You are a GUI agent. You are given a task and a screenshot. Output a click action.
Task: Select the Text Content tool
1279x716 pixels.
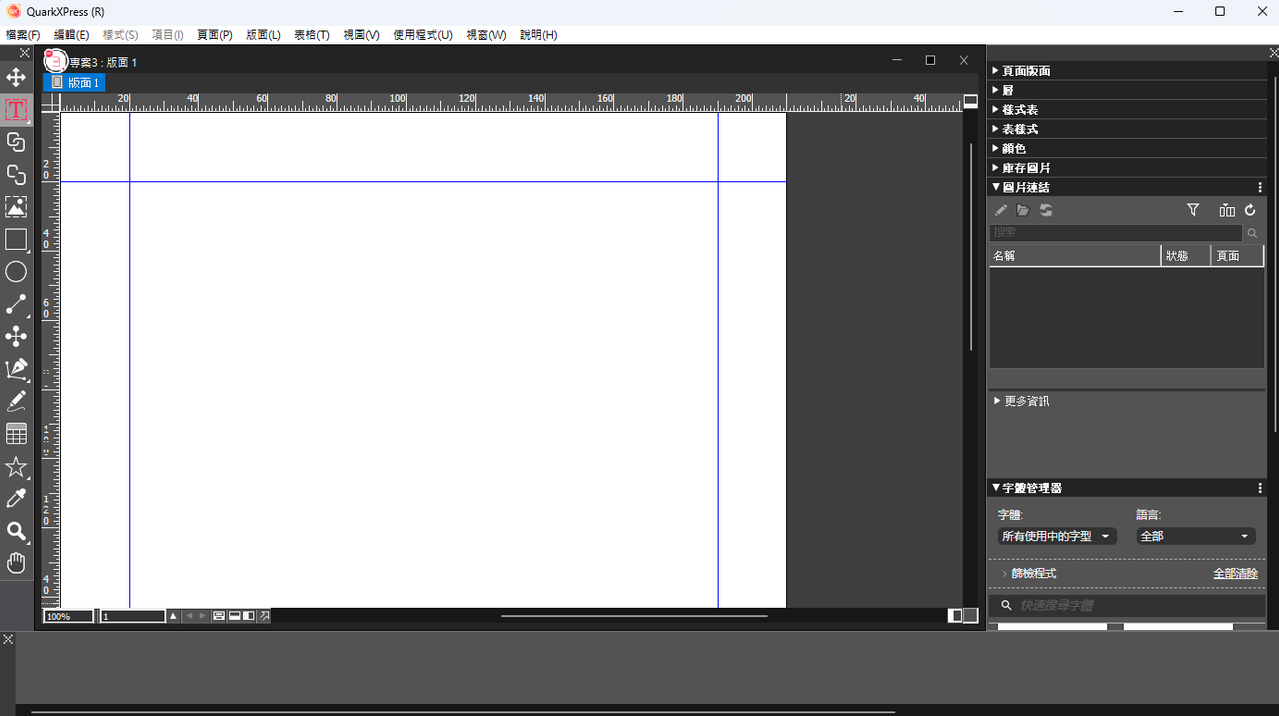pos(16,109)
